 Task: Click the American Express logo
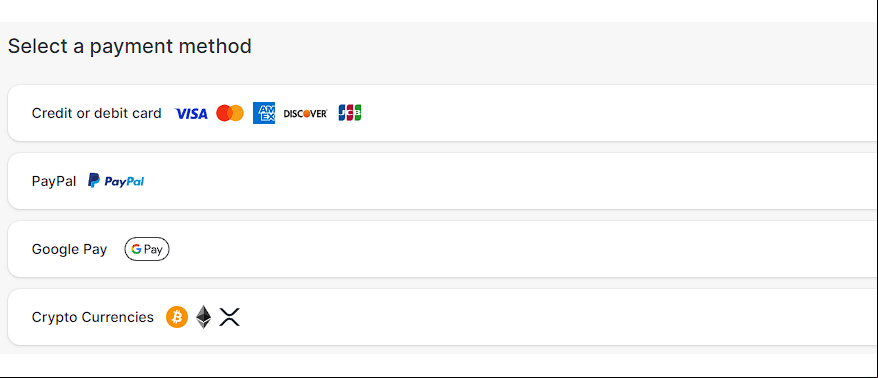click(264, 113)
